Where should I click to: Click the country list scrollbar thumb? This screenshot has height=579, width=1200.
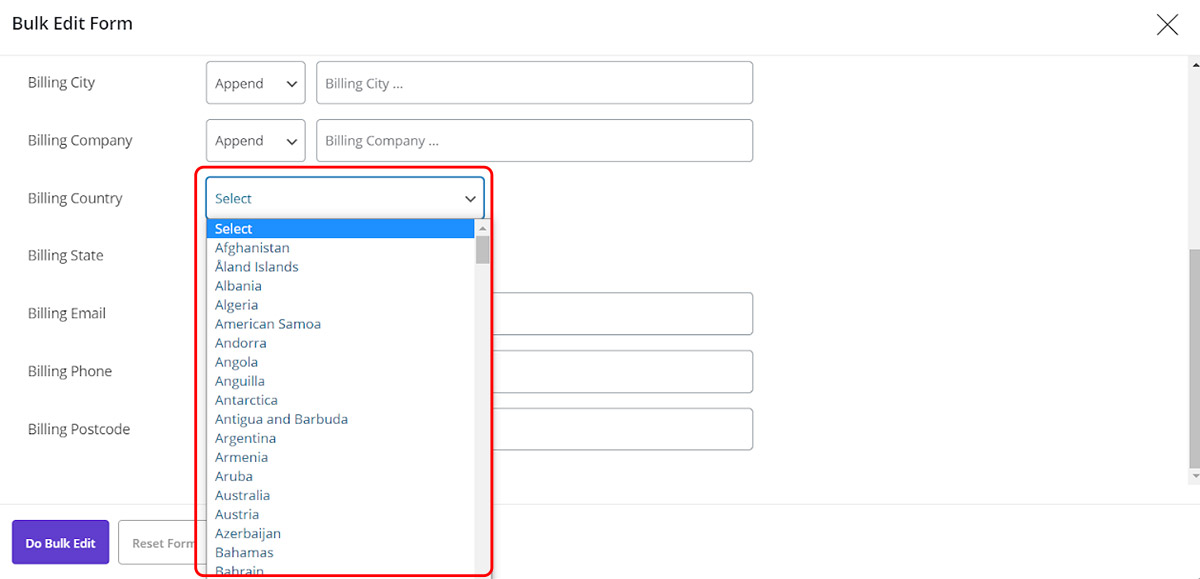[x=483, y=250]
